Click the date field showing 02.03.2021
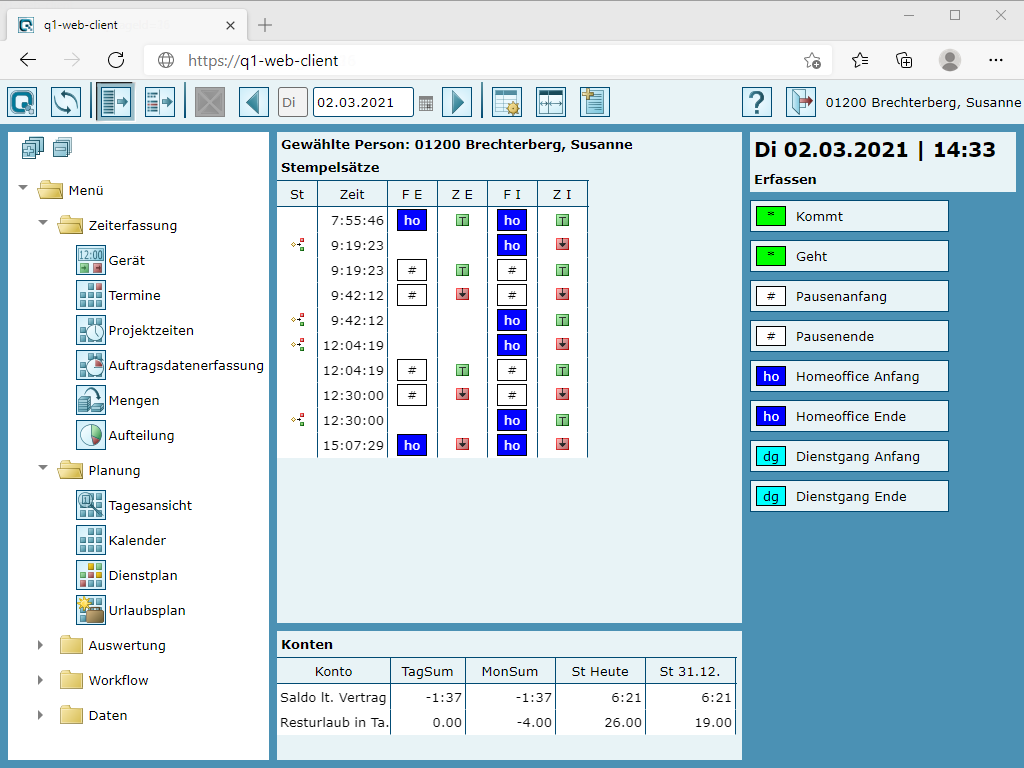Screen dimensions: 1024x768 click(362, 102)
